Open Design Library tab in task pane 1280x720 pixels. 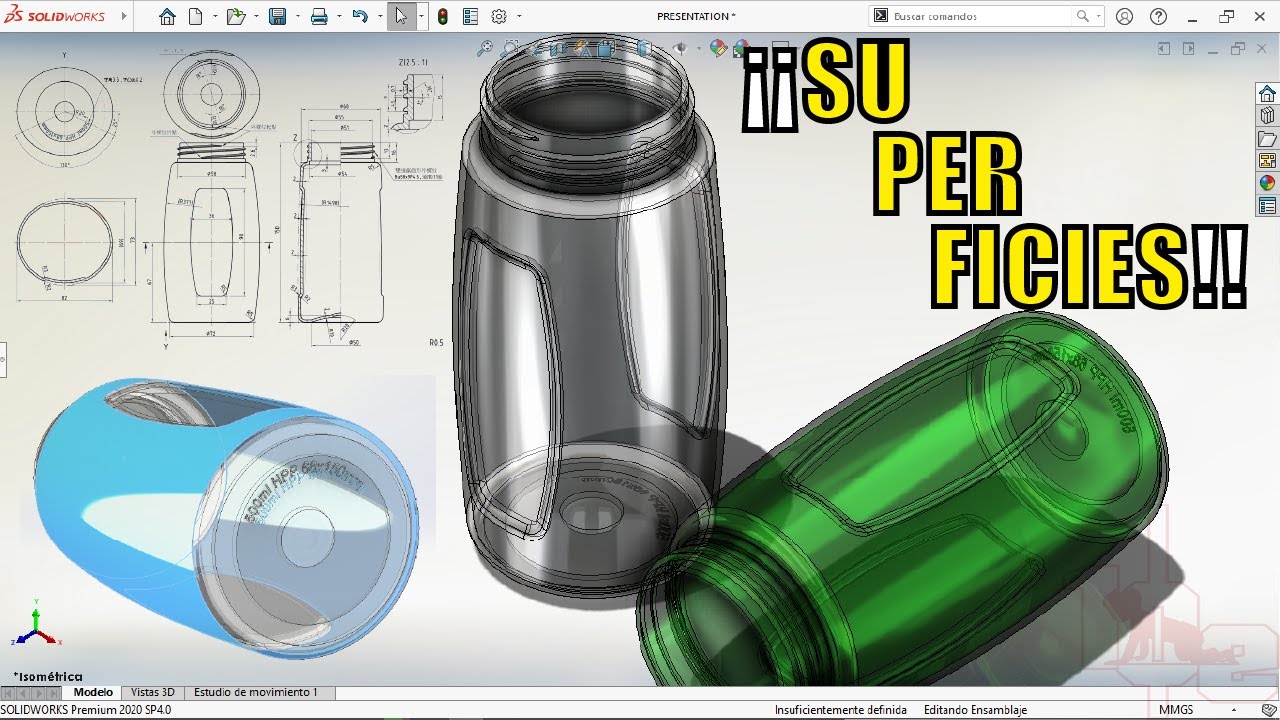tap(1267, 116)
